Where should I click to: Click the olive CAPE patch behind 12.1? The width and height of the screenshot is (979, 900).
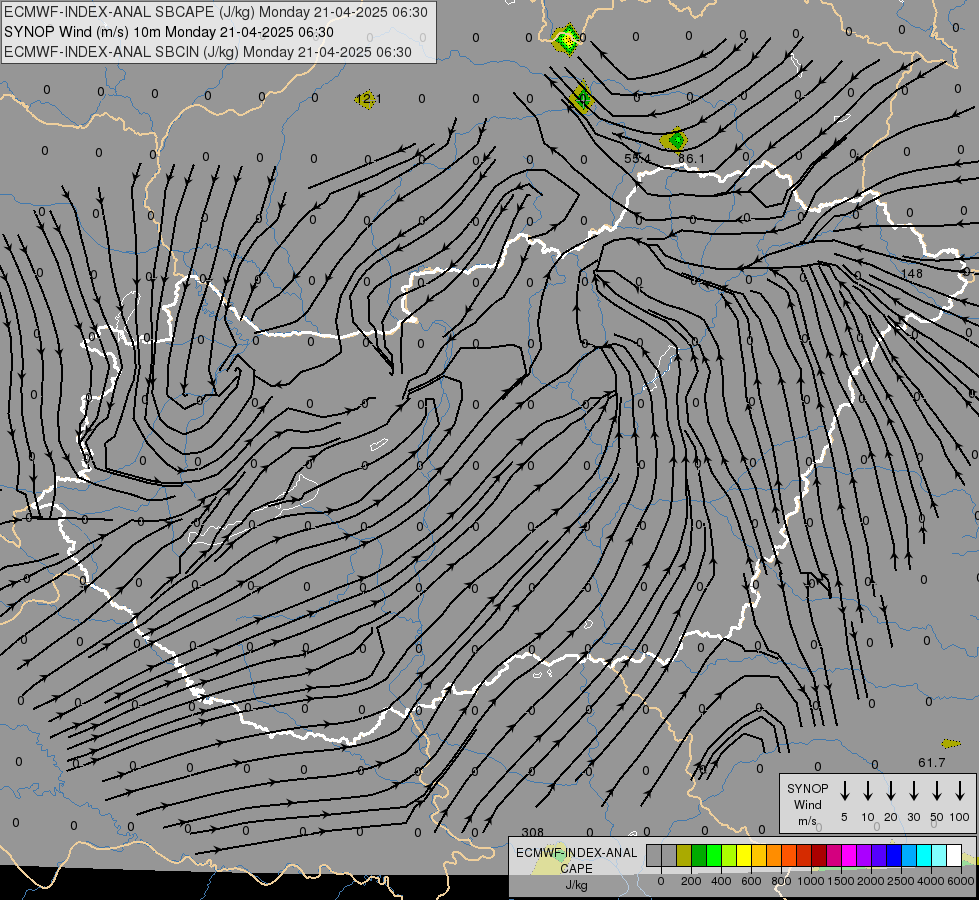367,99
